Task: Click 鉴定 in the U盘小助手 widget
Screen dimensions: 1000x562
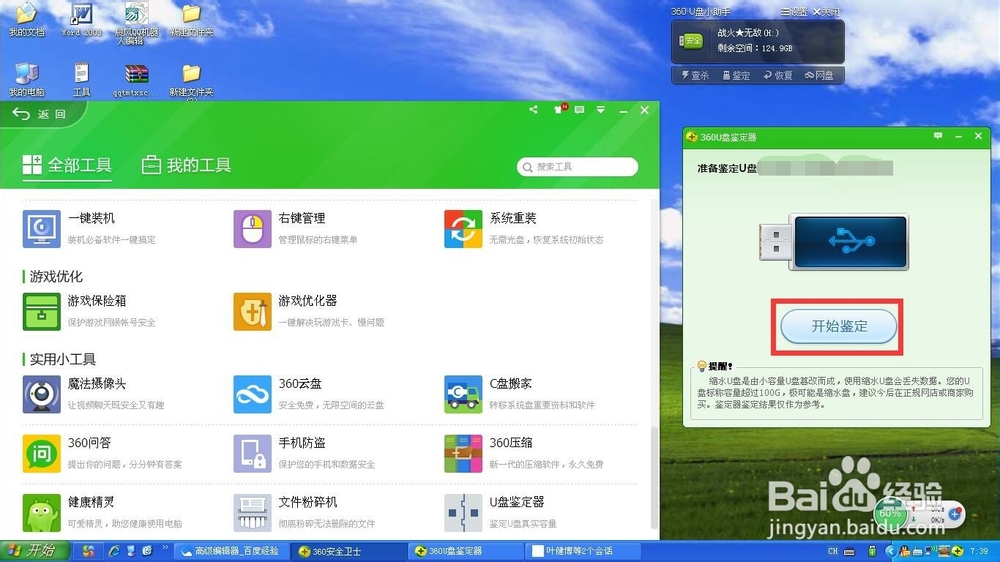Action: tap(736, 75)
